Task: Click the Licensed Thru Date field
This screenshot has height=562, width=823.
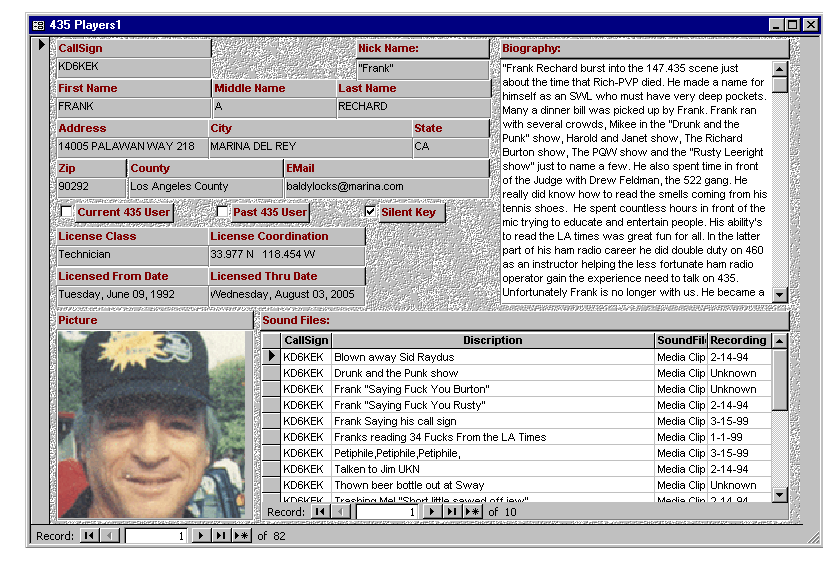Action: (287, 295)
